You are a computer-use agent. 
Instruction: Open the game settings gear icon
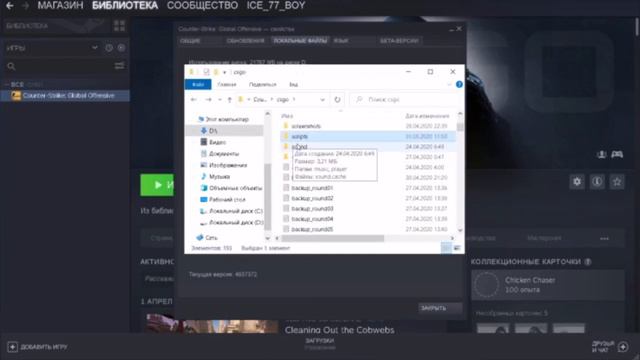[577, 182]
